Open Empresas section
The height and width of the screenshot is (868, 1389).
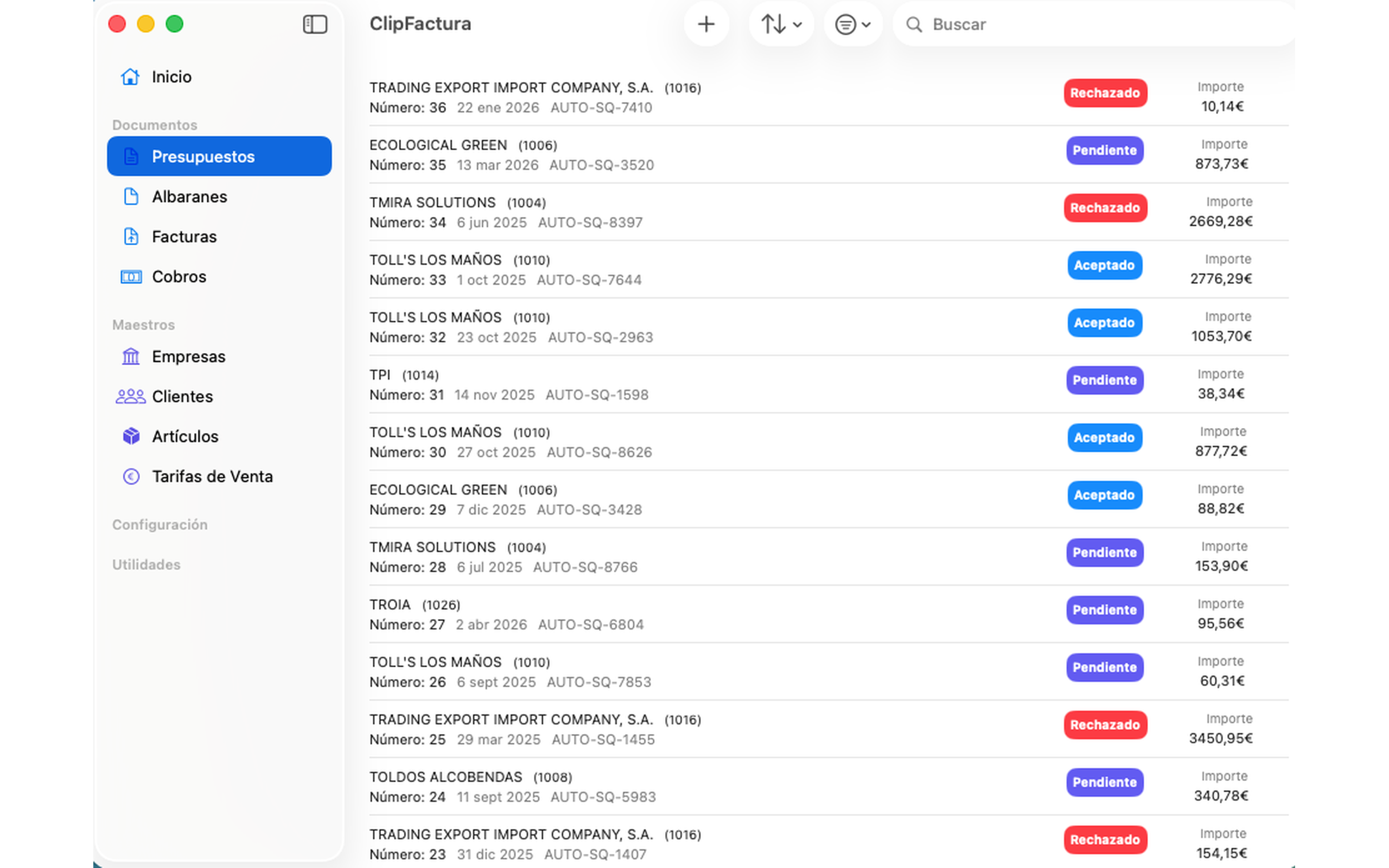pos(219,356)
